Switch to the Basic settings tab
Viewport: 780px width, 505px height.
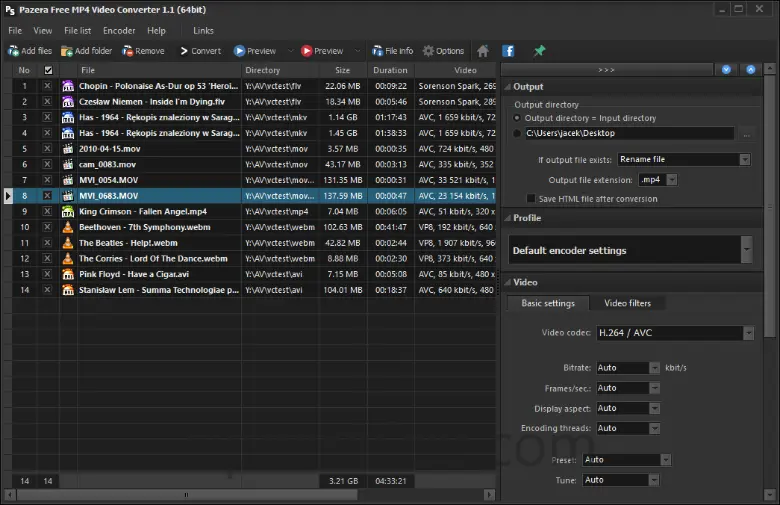(548, 303)
